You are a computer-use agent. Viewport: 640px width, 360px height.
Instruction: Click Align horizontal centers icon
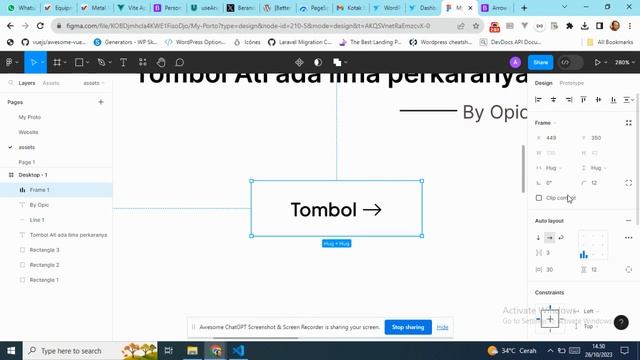tap(553, 100)
